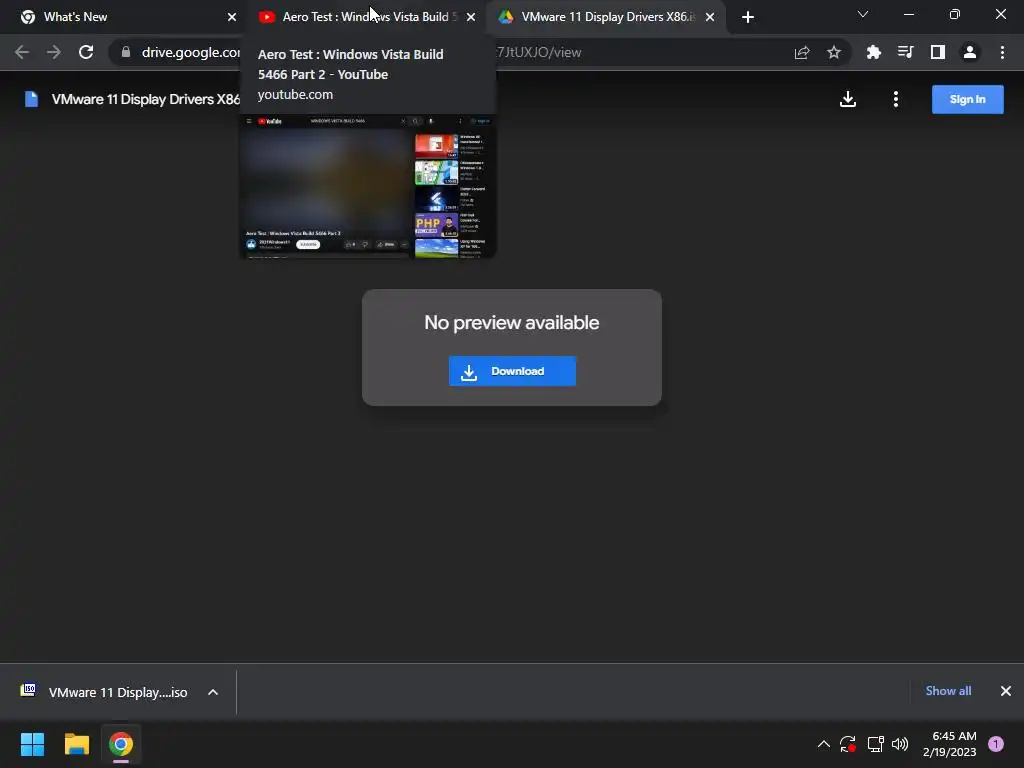Open the volume control in tray

[900, 744]
